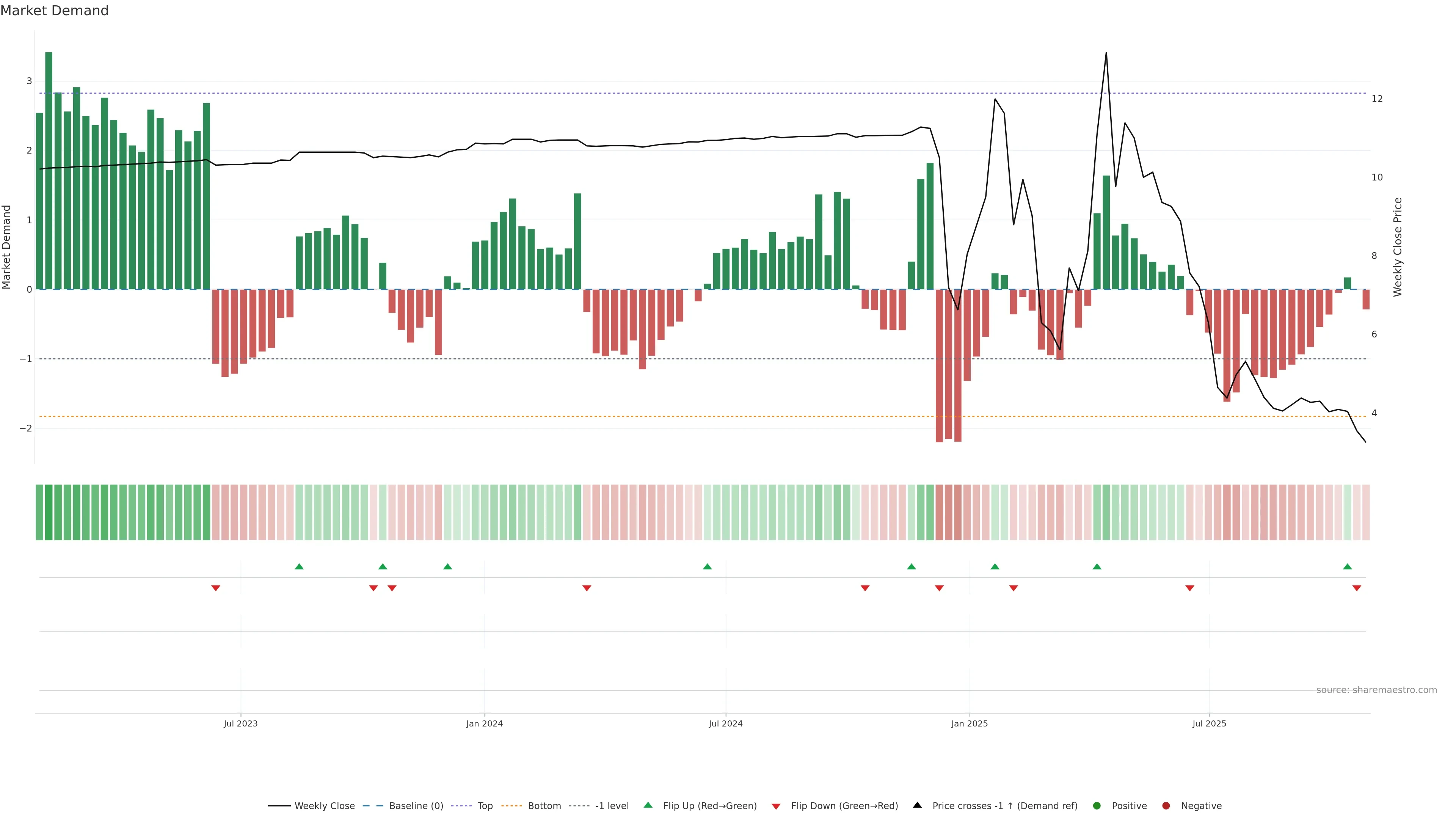
Task: Click the Weekly Close Price axis title
Action: pyautogui.click(x=1397, y=247)
